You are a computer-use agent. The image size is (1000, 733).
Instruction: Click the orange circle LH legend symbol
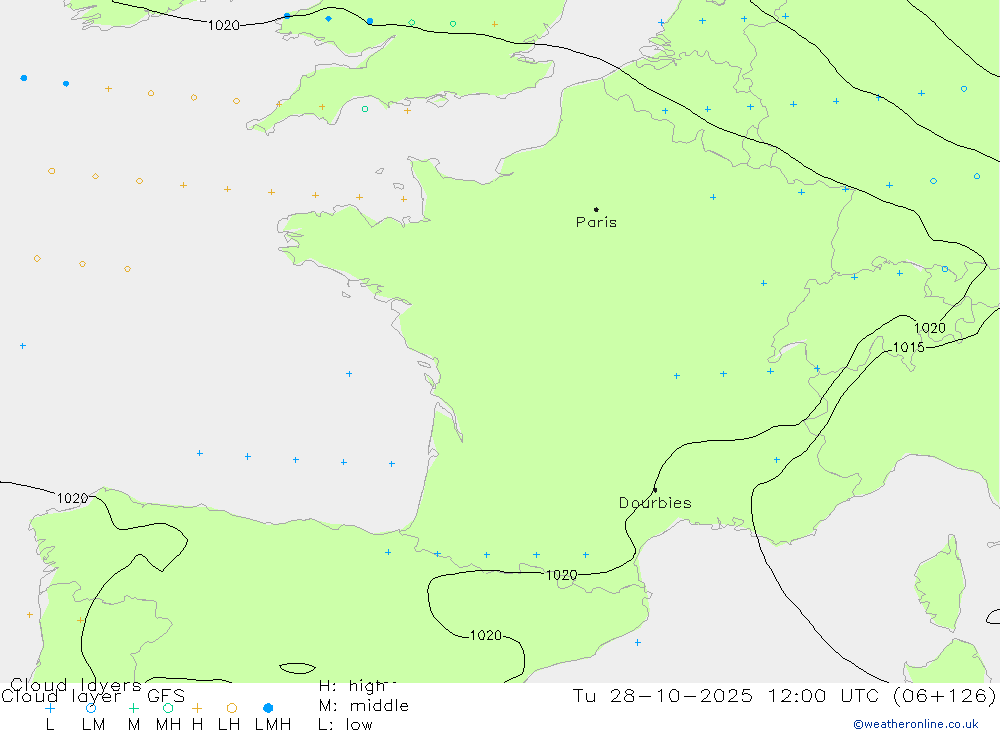tap(232, 708)
